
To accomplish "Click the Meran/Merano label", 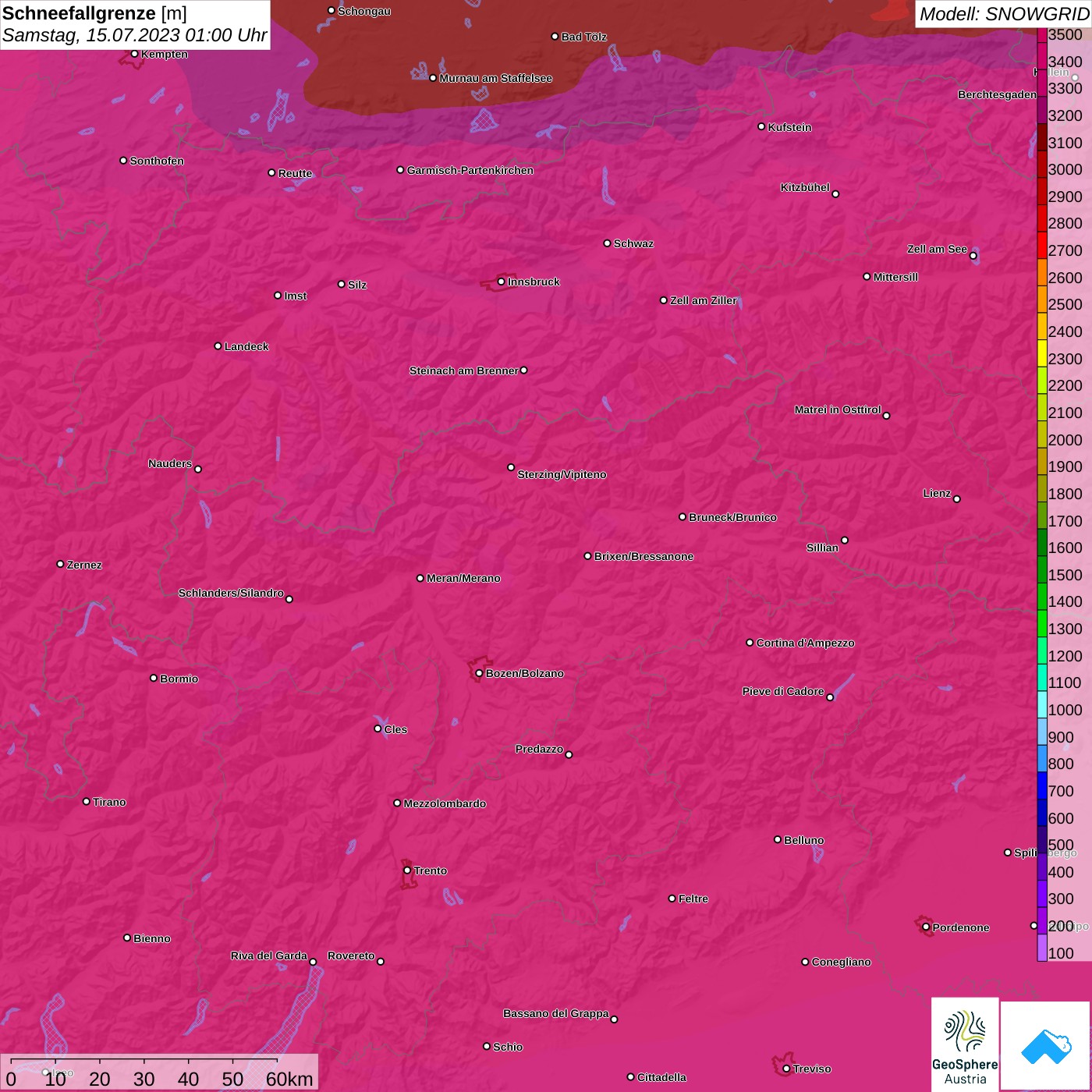I will 463,578.
